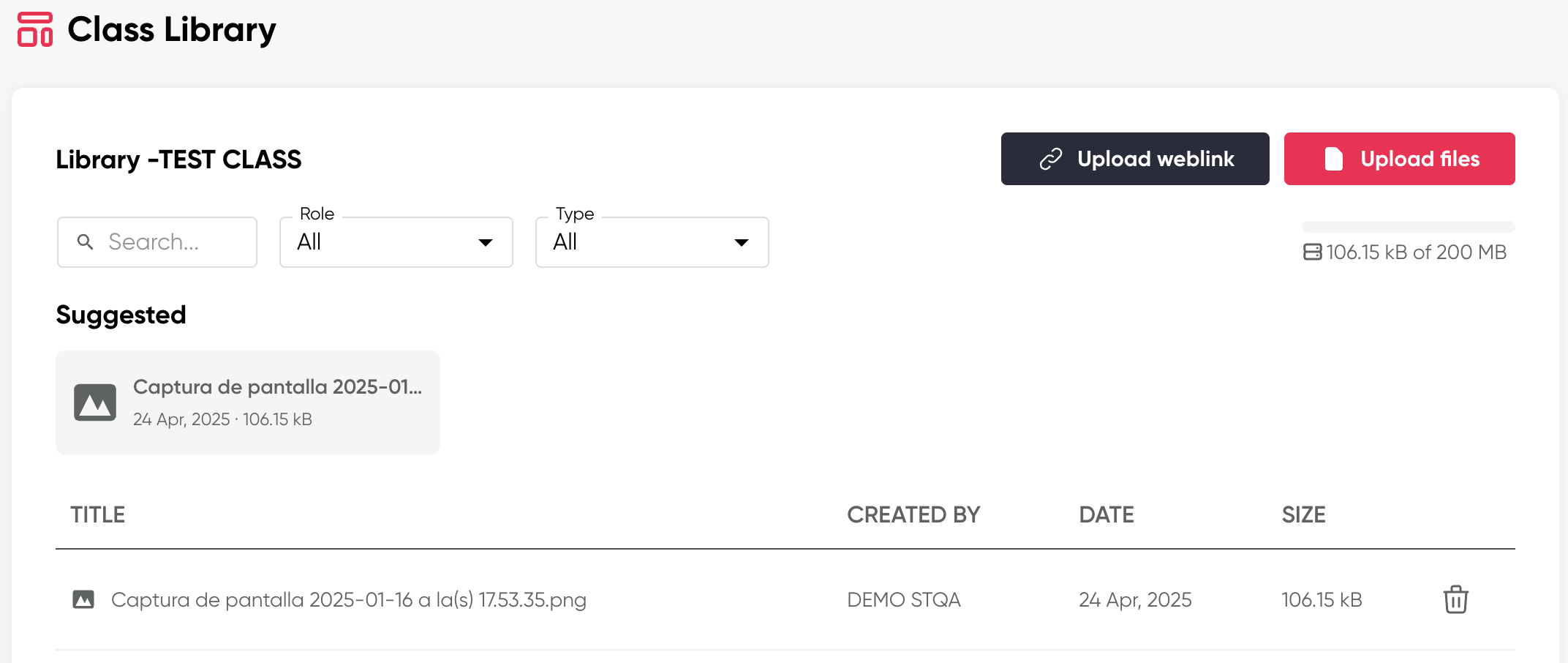Click the image file icon in table row
The width and height of the screenshot is (1568, 663).
83,600
